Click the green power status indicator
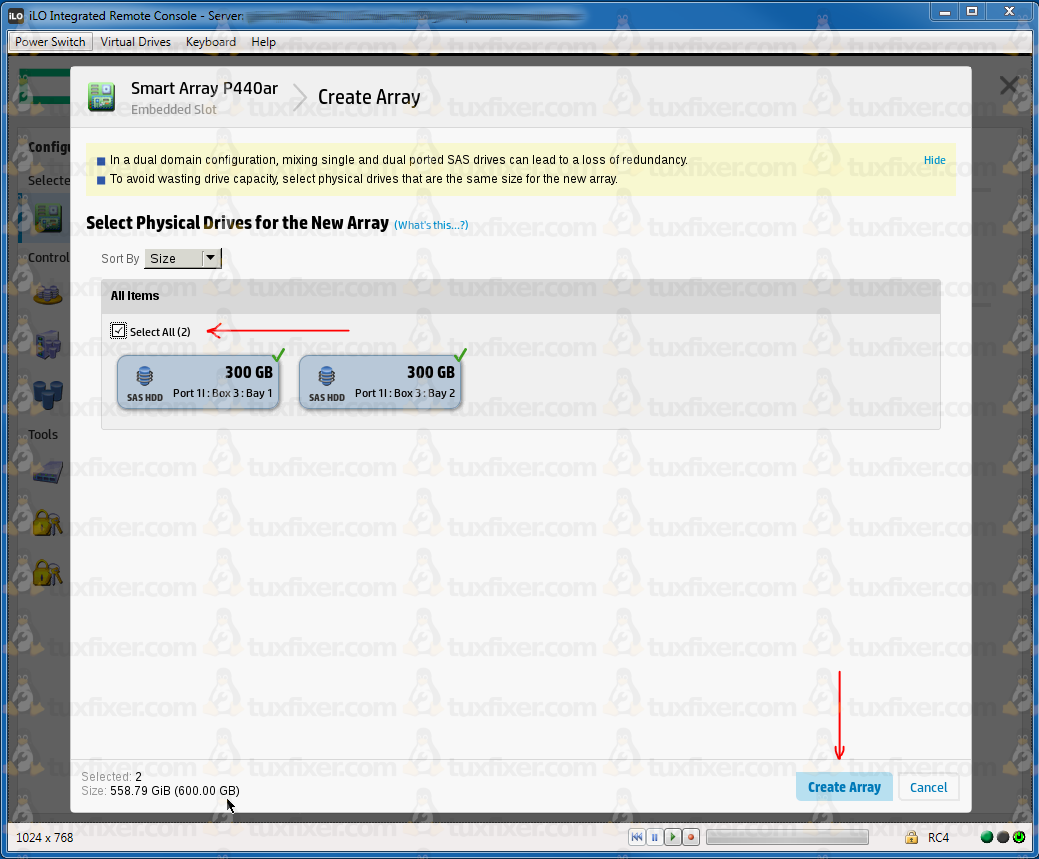1039x859 pixels. [x=1019, y=837]
